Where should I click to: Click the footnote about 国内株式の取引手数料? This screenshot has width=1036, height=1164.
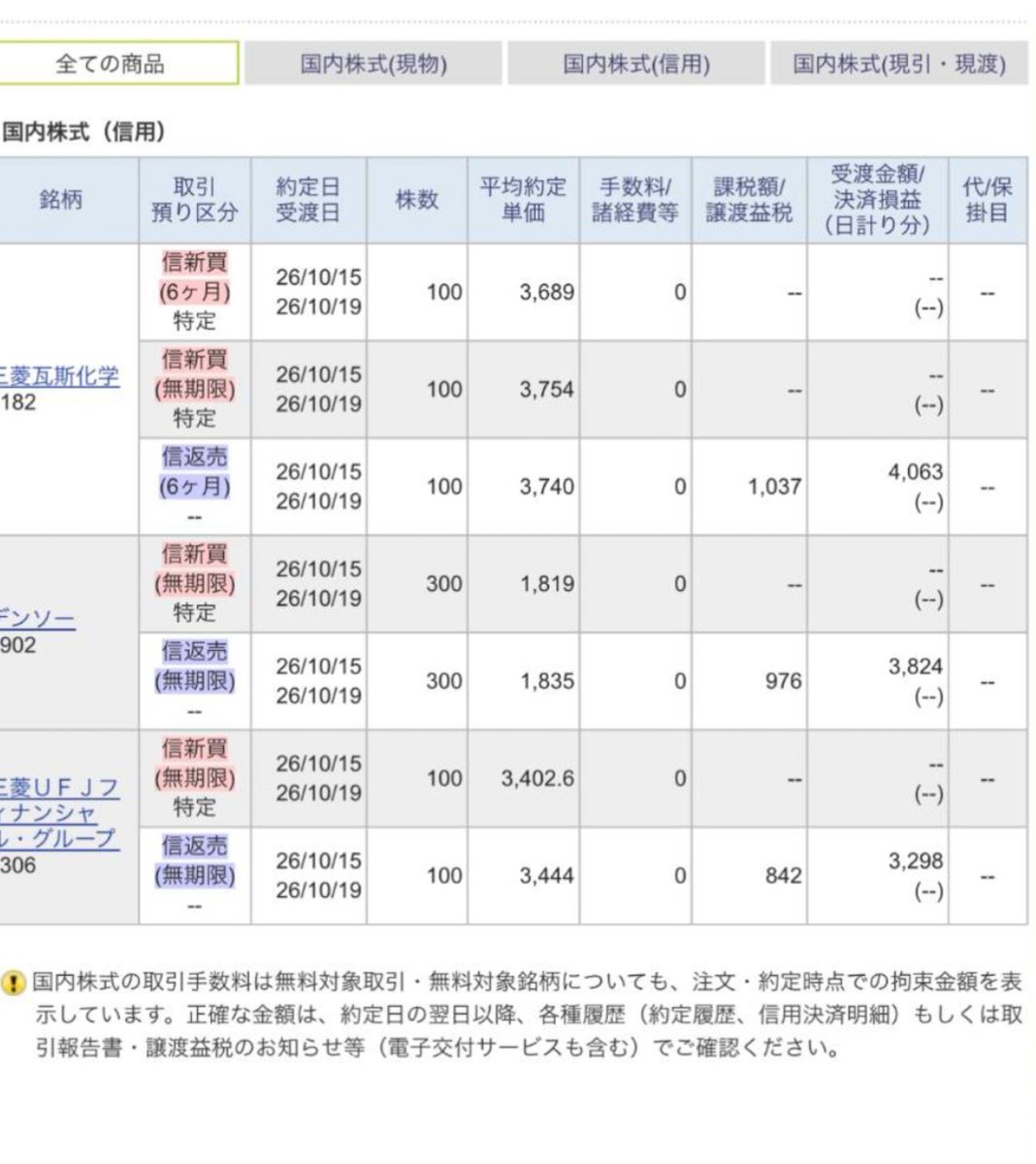point(529,1015)
